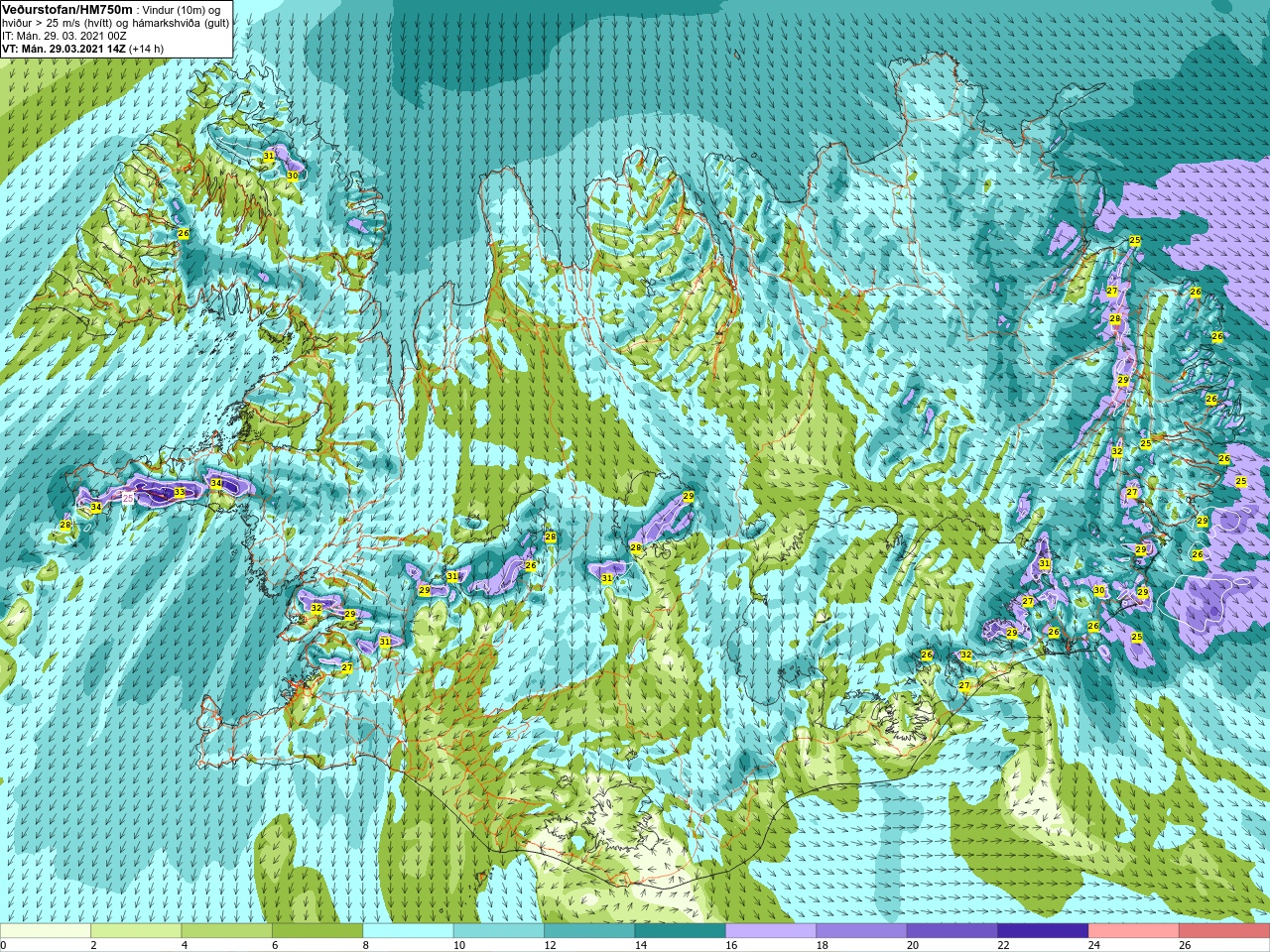Click the 'VT: Mán. 29.03.2021 14Z' valid time
Image resolution: width=1270 pixels, height=952 pixels.
click(x=63, y=49)
